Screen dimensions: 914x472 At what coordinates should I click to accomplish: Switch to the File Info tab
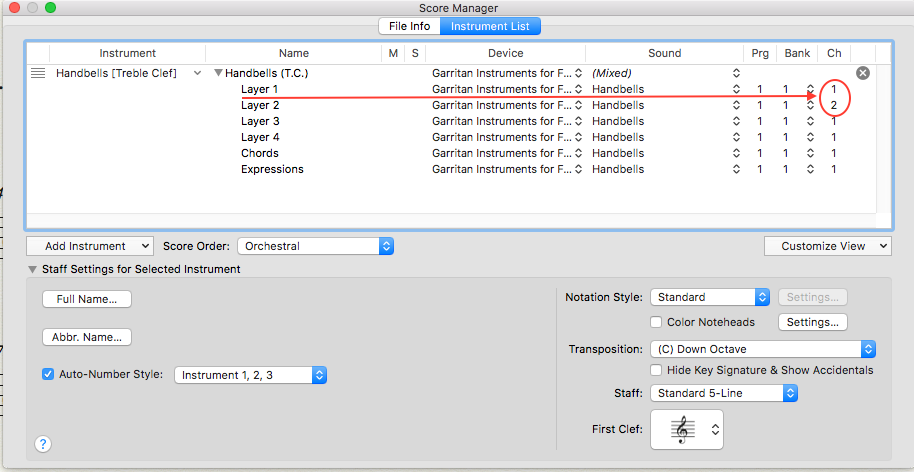(x=409, y=26)
